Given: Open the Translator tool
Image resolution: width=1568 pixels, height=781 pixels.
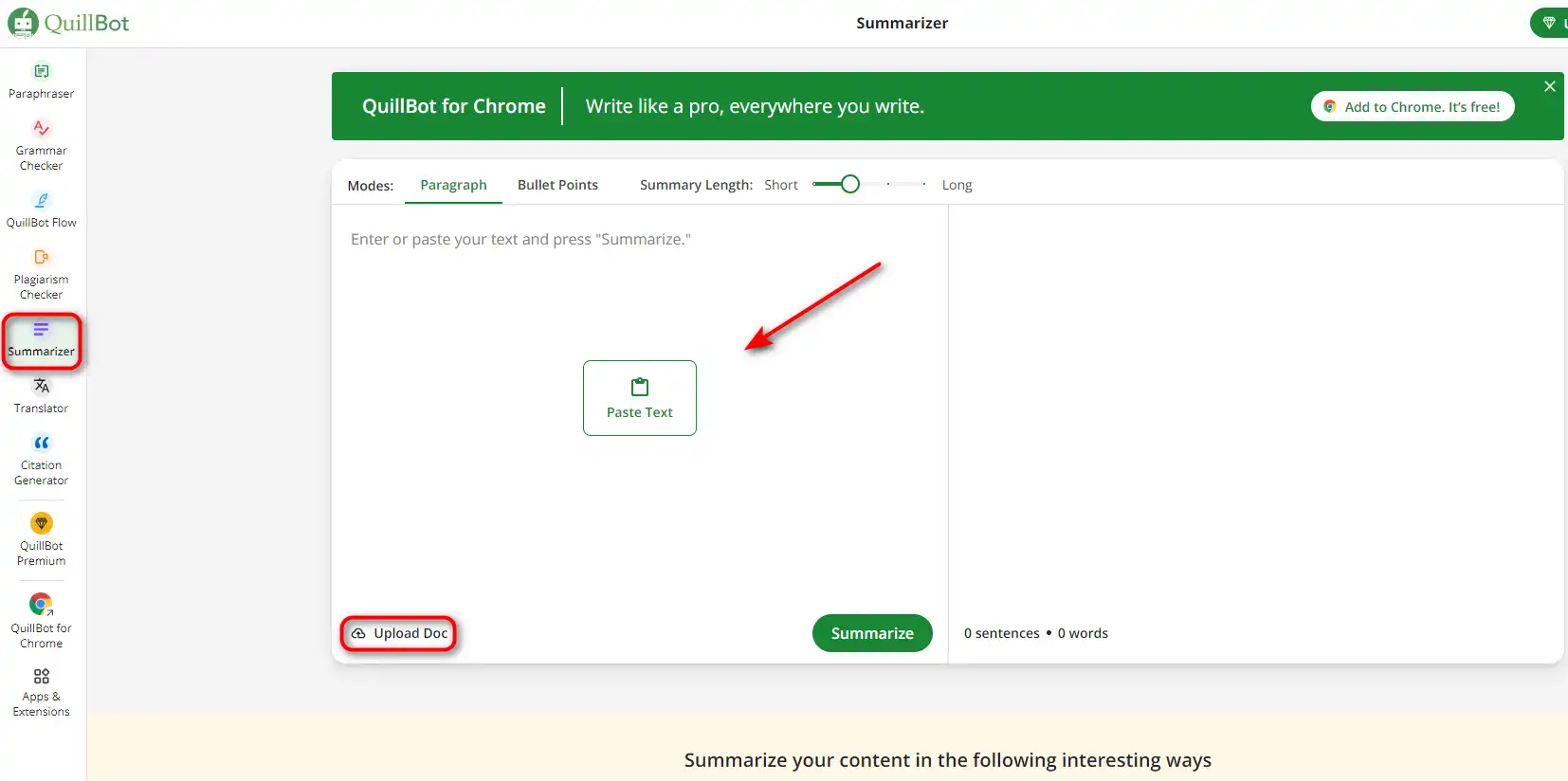Looking at the screenshot, I should [x=41, y=395].
